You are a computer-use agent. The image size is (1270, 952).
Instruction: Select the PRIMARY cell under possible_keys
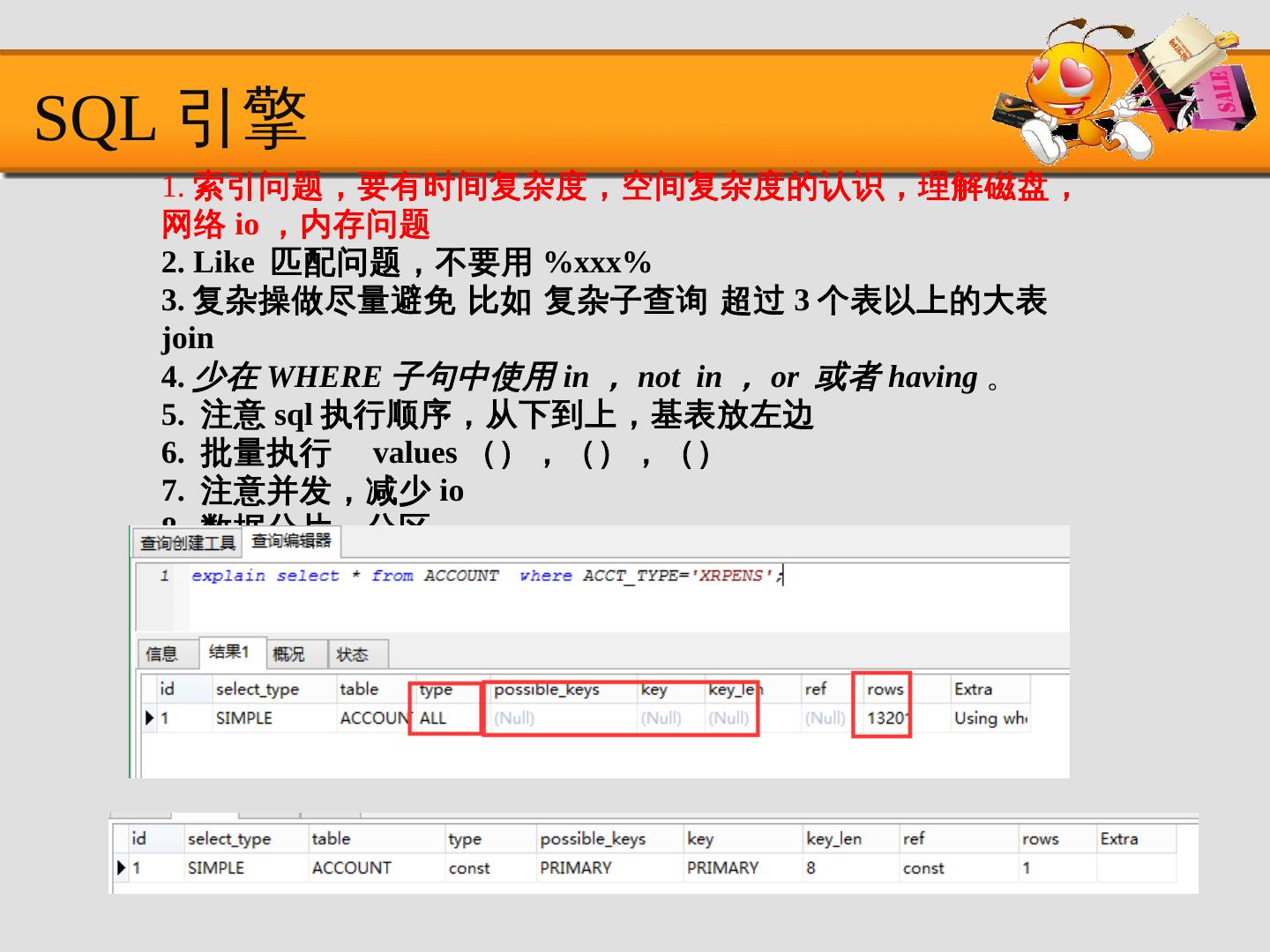point(576,868)
